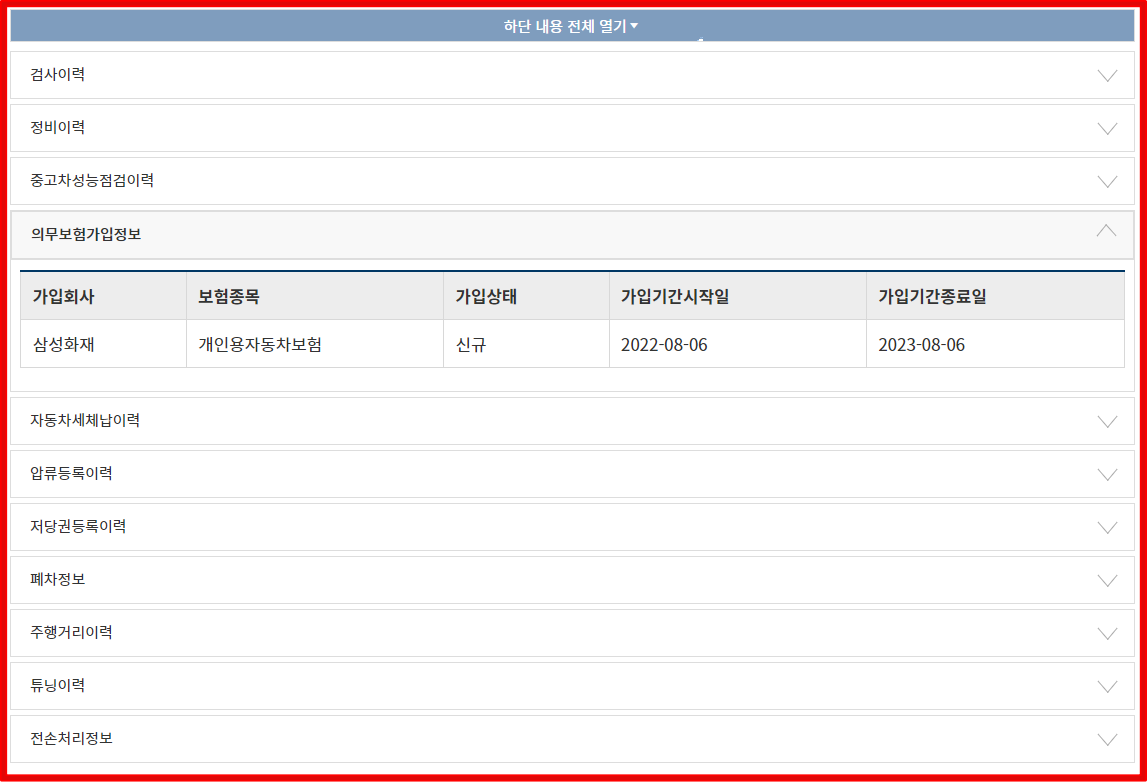
Task: Expand the 검사이력 section
Action: [x=573, y=75]
